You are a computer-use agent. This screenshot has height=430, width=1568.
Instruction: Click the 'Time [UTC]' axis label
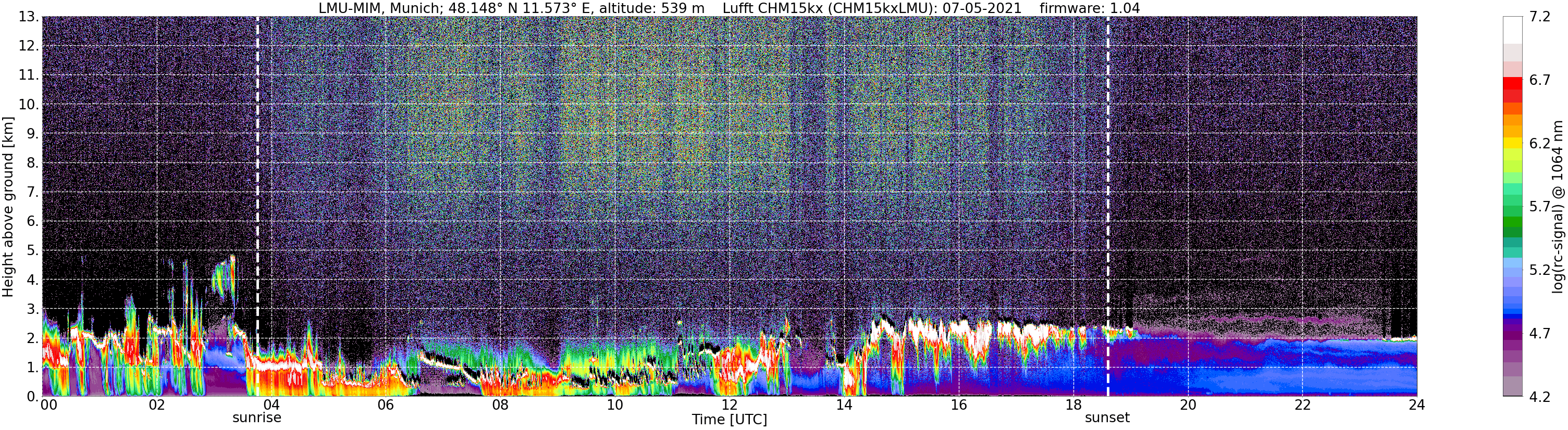(x=729, y=420)
